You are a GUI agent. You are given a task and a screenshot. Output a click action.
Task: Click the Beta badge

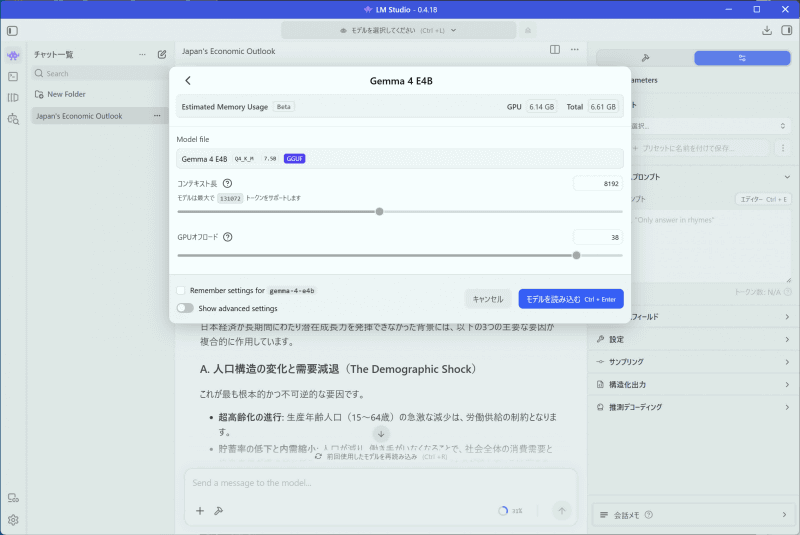pos(284,107)
